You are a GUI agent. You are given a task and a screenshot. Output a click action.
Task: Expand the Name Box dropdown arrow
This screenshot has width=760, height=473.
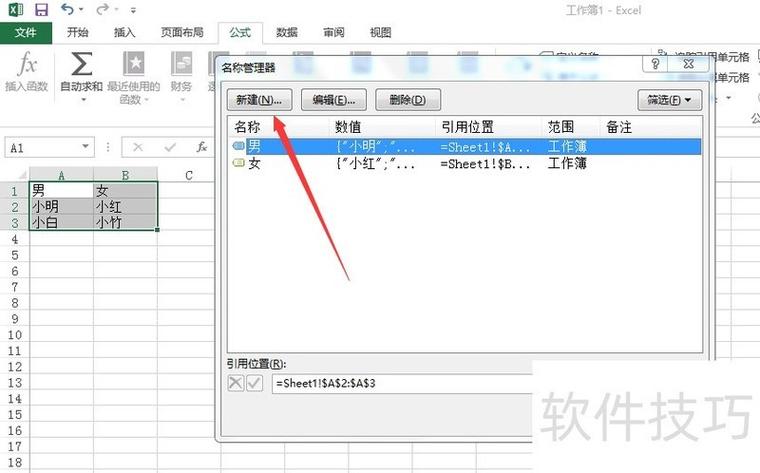point(85,147)
